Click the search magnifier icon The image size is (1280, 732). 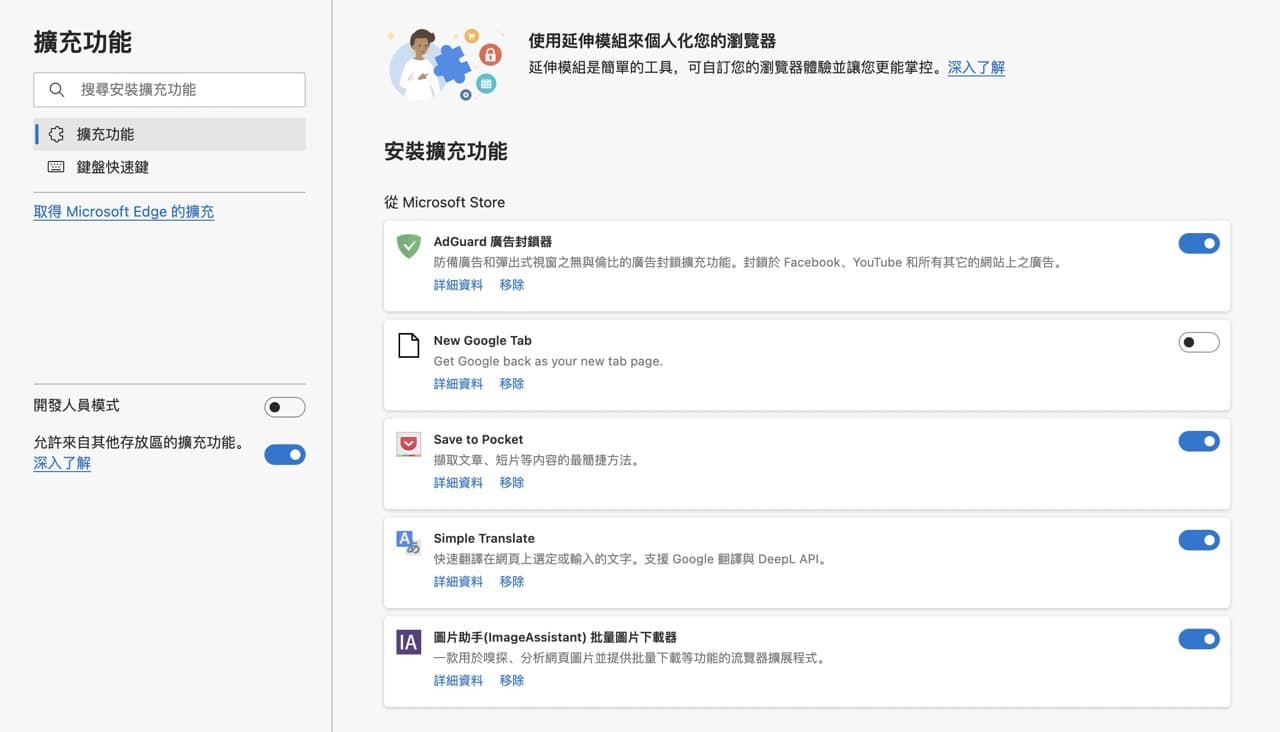[57, 90]
